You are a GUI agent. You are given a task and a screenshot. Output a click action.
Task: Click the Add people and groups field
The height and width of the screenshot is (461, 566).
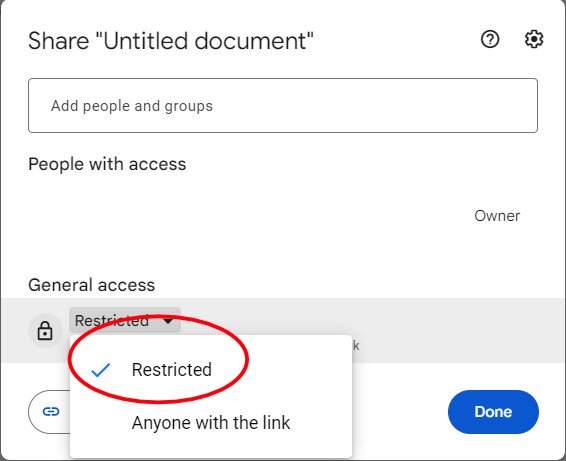(283, 105)
